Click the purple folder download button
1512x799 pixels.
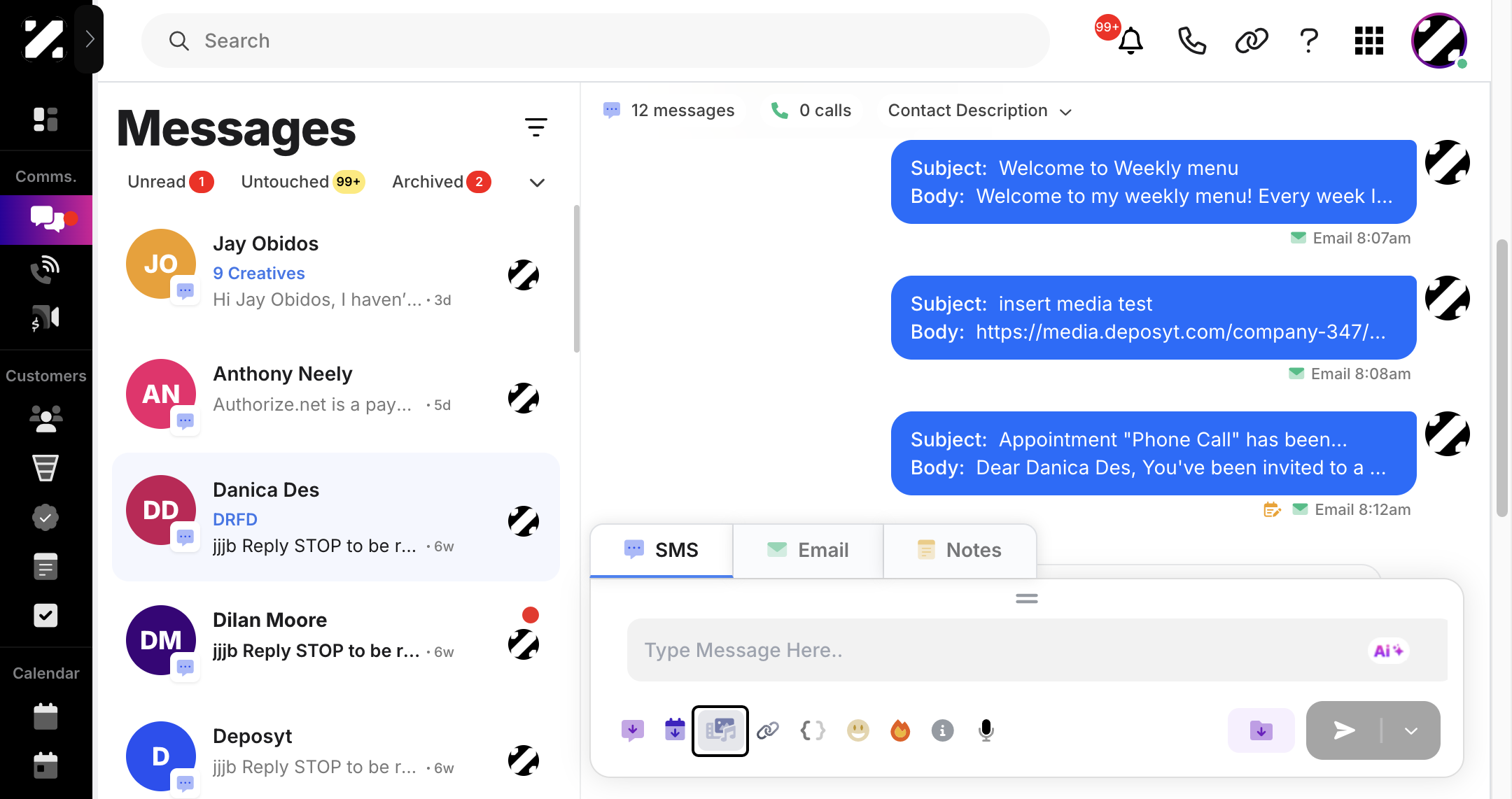point(1261,731)
